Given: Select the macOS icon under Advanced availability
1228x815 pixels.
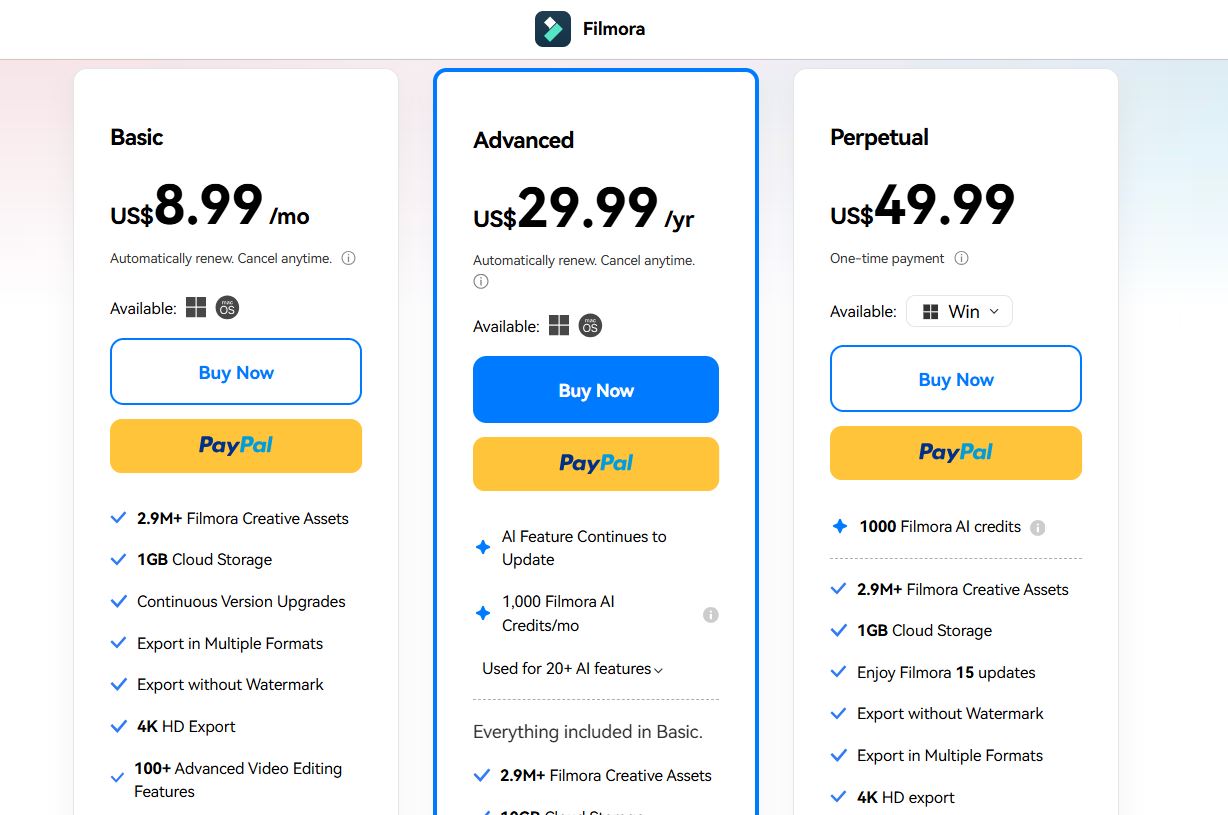Looking at the screenshot, I should pyautogui.click(x=590, y=325).
